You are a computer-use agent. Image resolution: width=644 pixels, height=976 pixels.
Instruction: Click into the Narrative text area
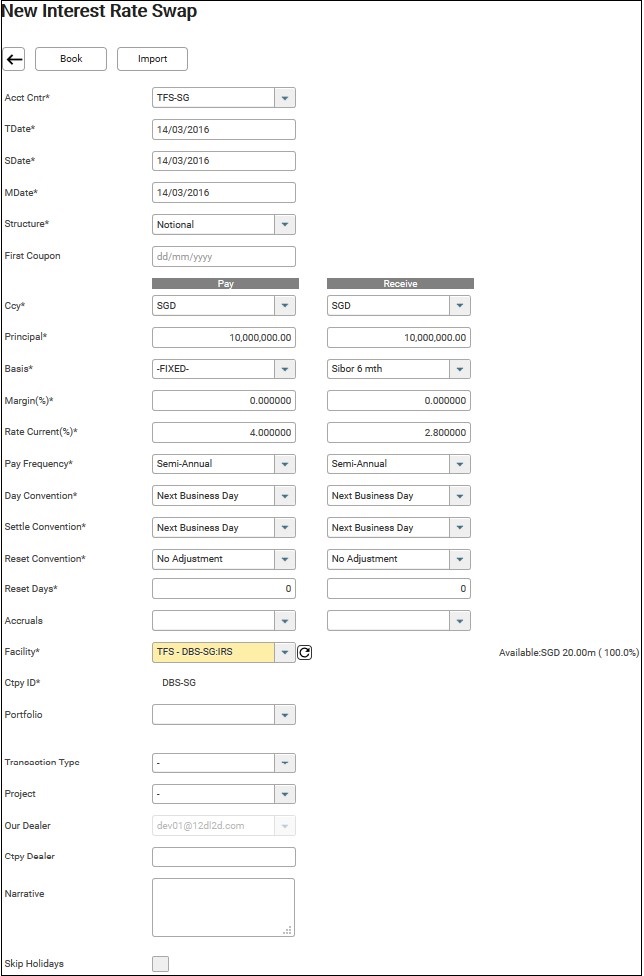(223, 907)
